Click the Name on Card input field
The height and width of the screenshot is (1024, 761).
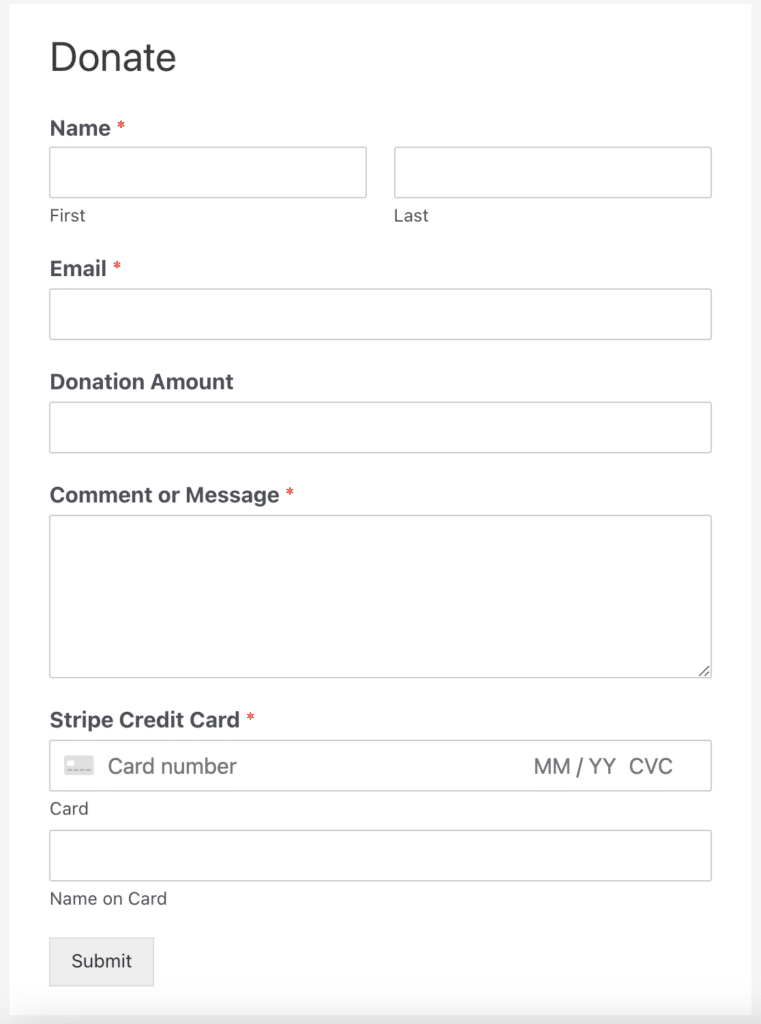coord(380,855)
